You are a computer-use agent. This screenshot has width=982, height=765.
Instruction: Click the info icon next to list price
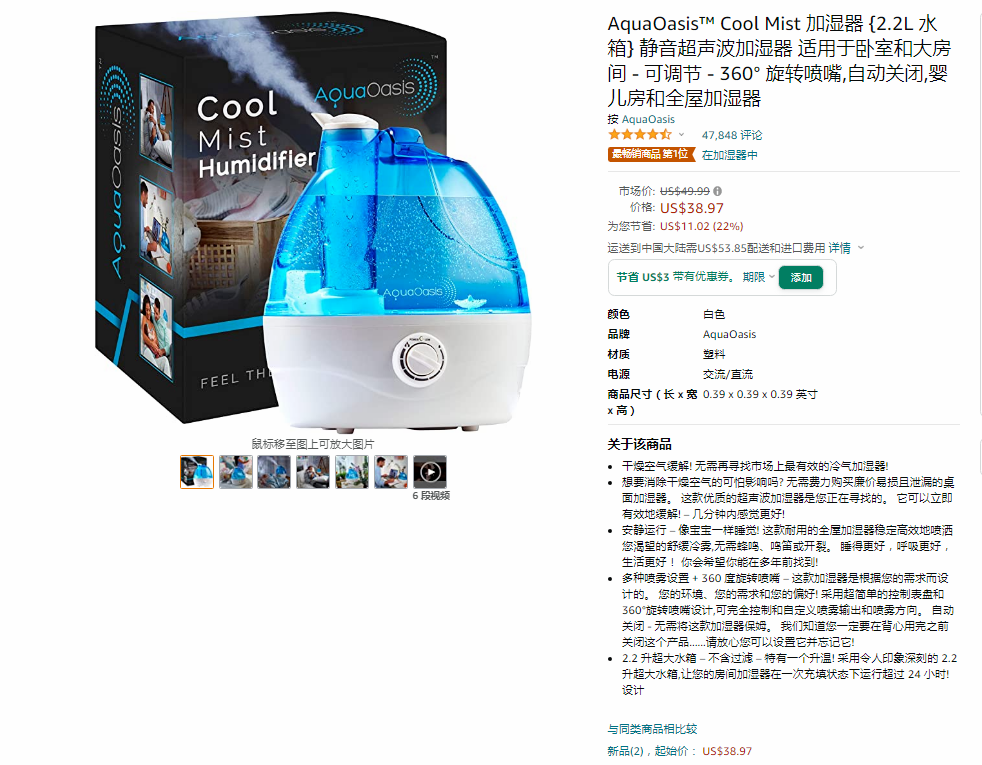[x=717, y=191]
